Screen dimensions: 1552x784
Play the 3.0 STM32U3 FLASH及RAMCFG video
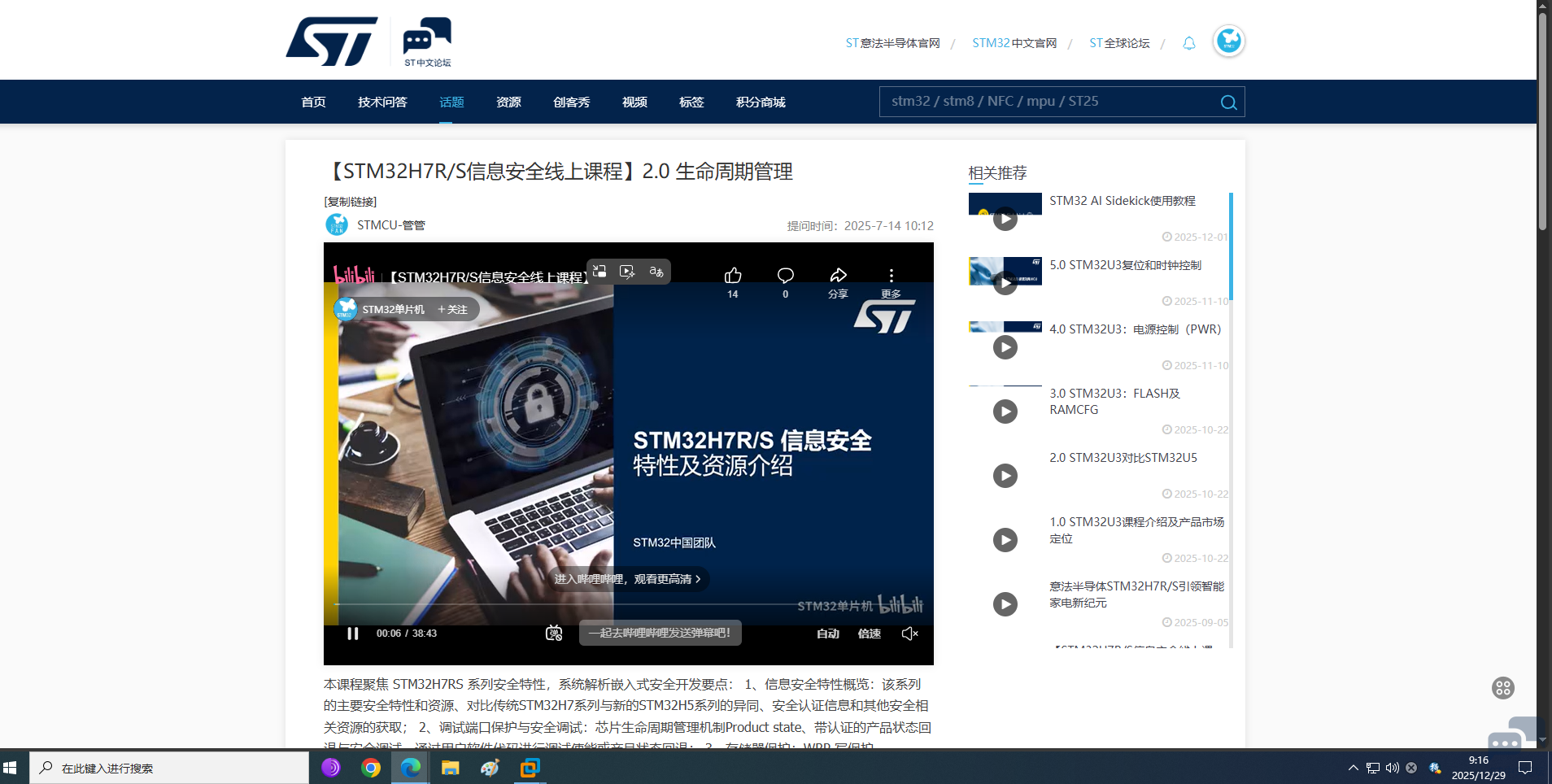click(x=1005, y=412)
